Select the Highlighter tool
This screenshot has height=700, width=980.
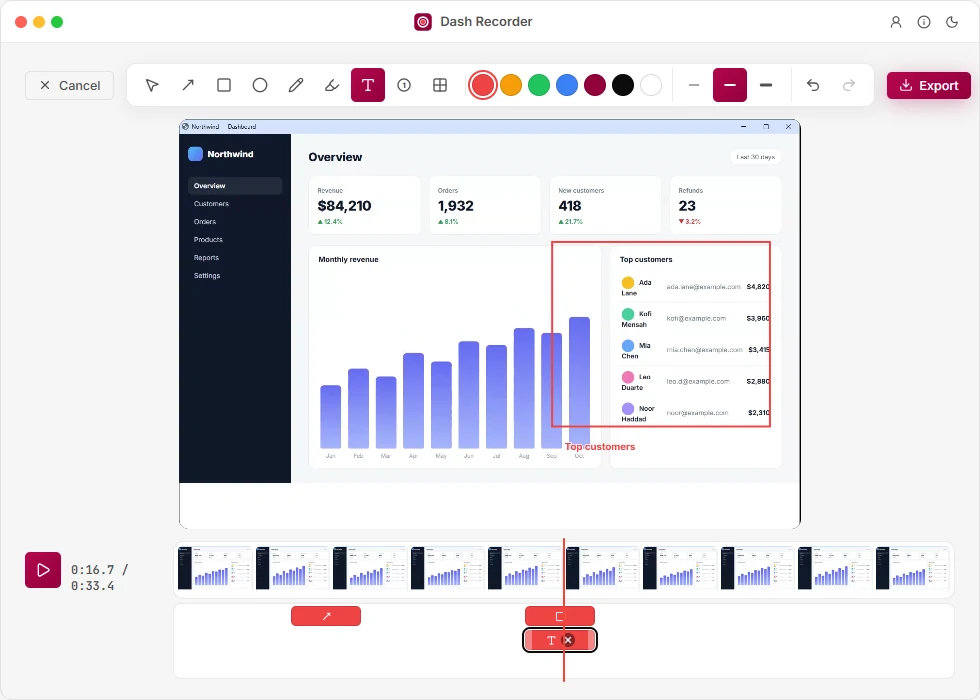pyautogui.click(x=332, y=85)
